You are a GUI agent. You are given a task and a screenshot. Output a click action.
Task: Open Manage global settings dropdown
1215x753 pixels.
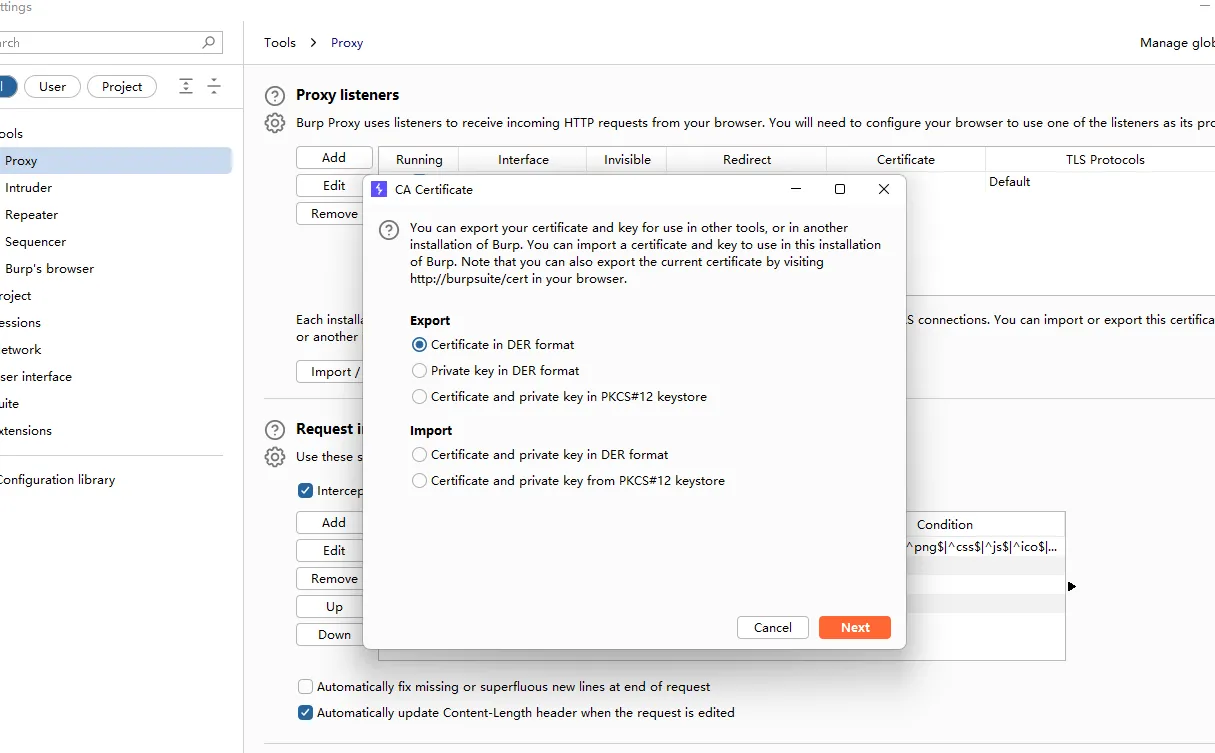pyautogui.click(x=1177, y=43)
